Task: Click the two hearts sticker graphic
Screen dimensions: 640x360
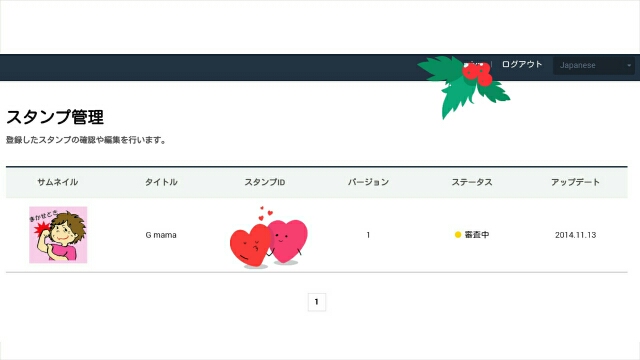Action: [269, 238]
